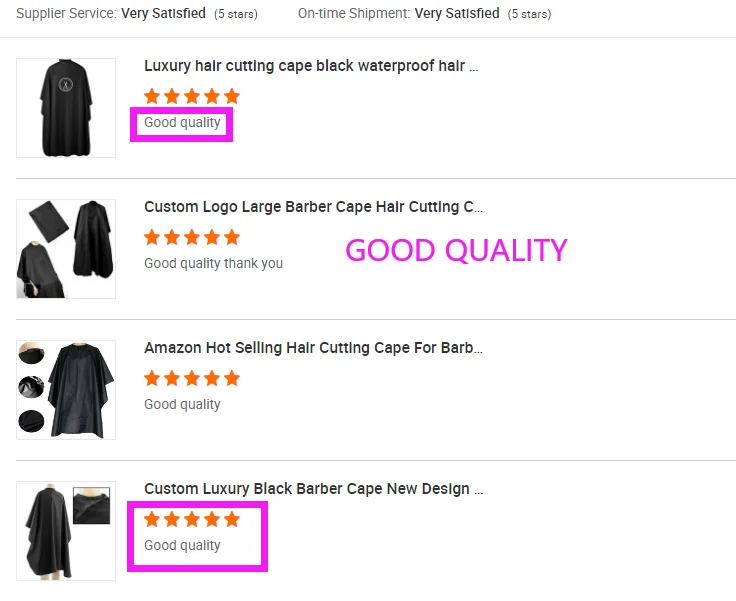
Task: Click the fifth star of the Luxury hair cutting cape rating
Action: click(232, 96)
